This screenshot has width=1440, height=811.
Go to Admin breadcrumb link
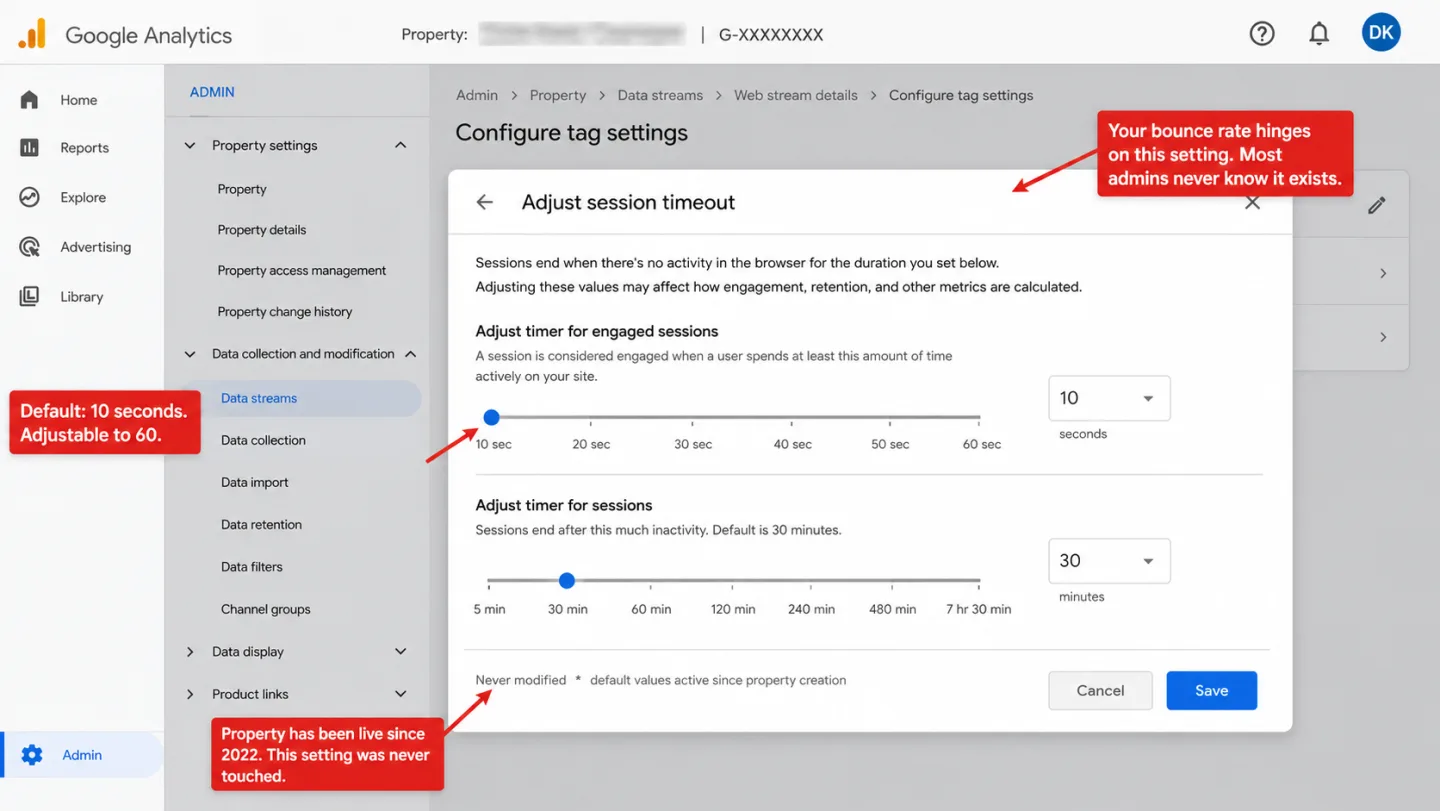click(477, 96)
